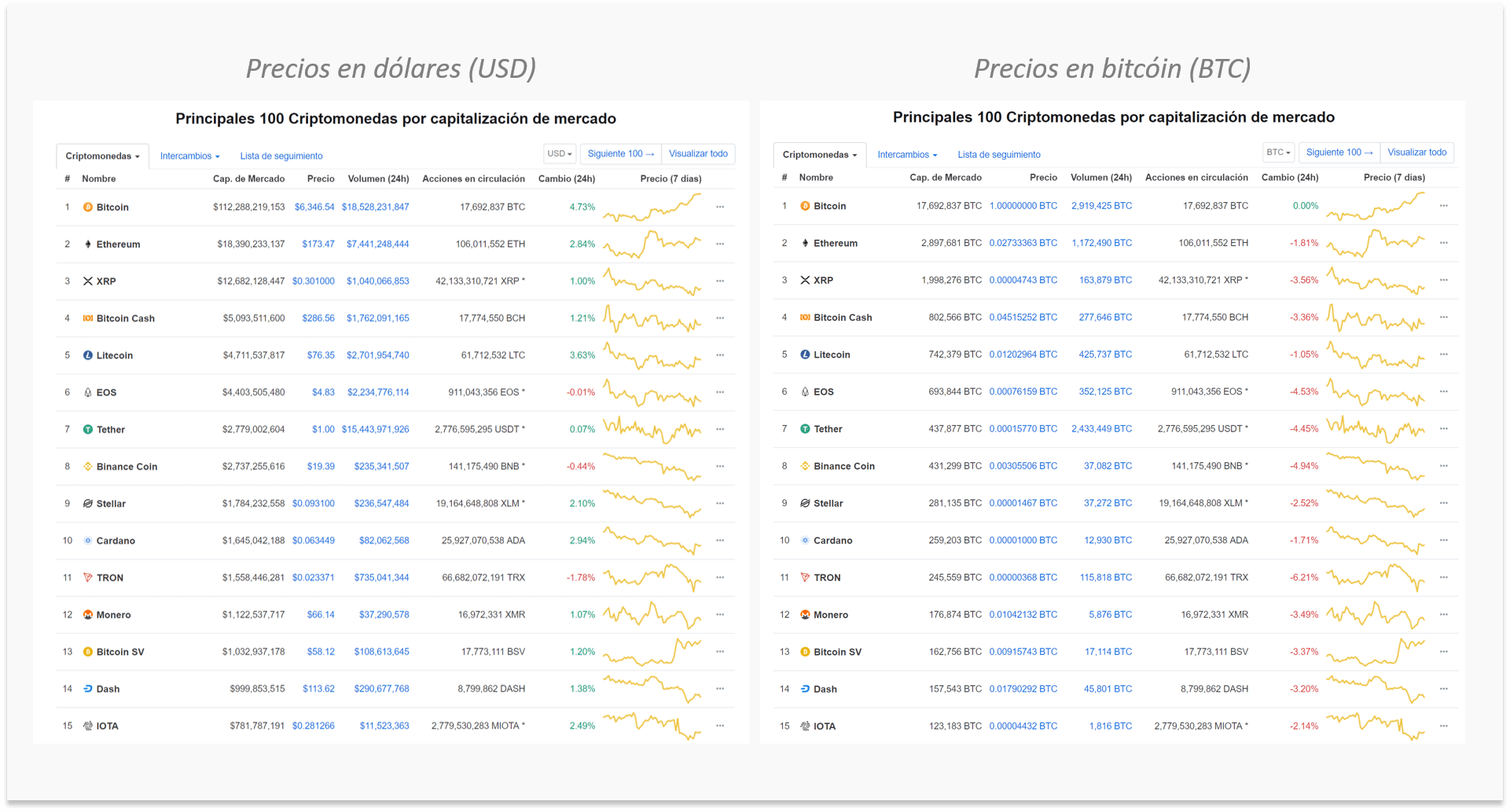Sort by Precio column in BTC table
This screenshot has width=1510, height=812.
tap(1043, 178)
